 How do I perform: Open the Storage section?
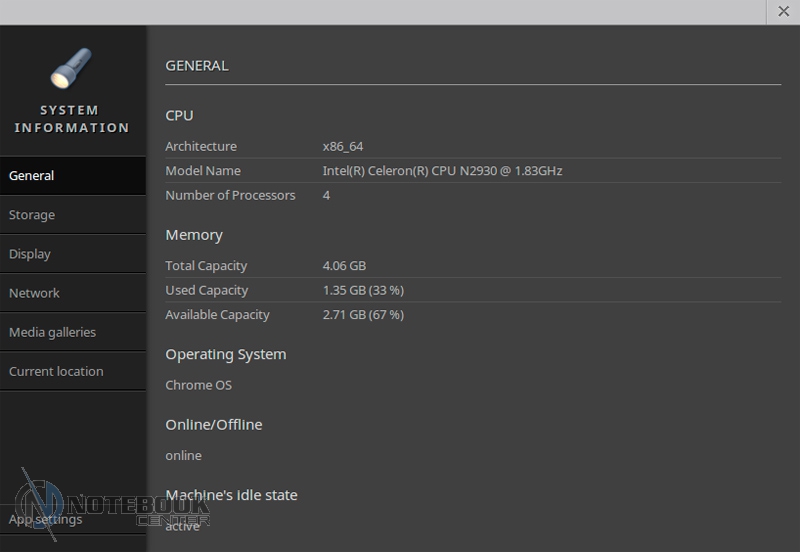pyautogui.click(x=72, y=215)
